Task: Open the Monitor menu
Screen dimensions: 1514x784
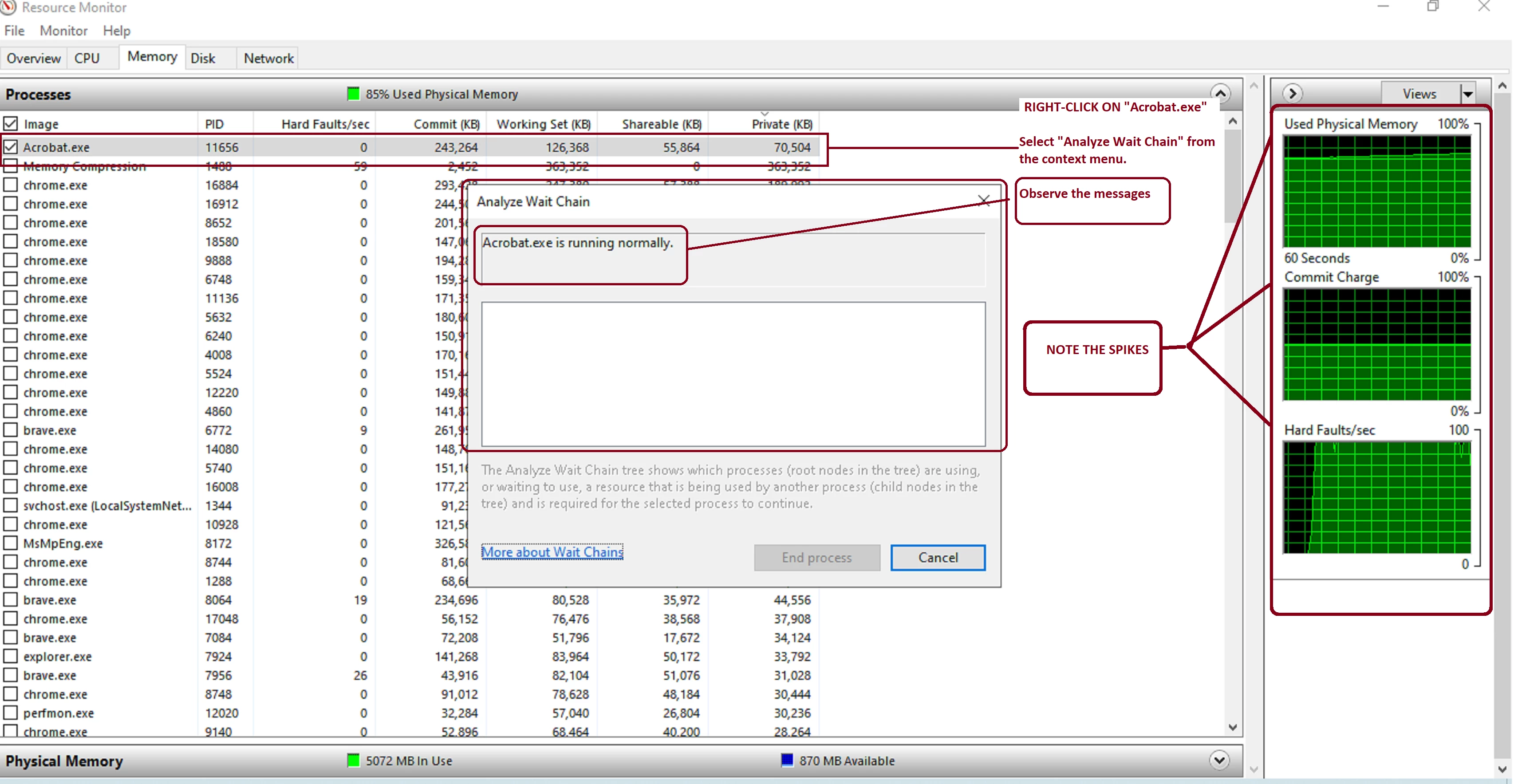Action: tap(63, 31)
